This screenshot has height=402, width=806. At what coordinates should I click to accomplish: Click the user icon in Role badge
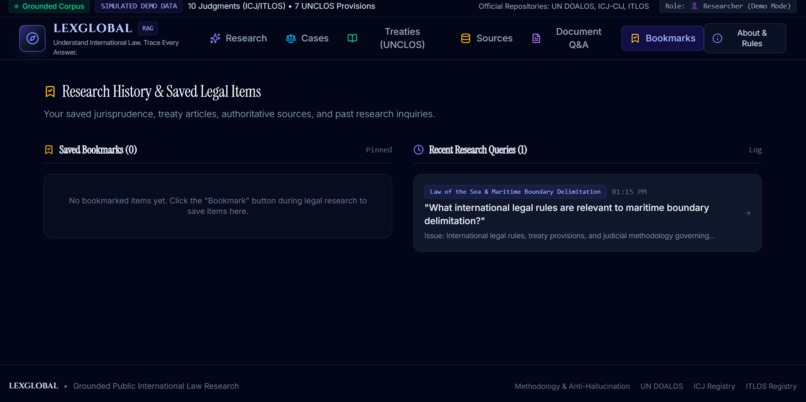[x=694, y=6]
